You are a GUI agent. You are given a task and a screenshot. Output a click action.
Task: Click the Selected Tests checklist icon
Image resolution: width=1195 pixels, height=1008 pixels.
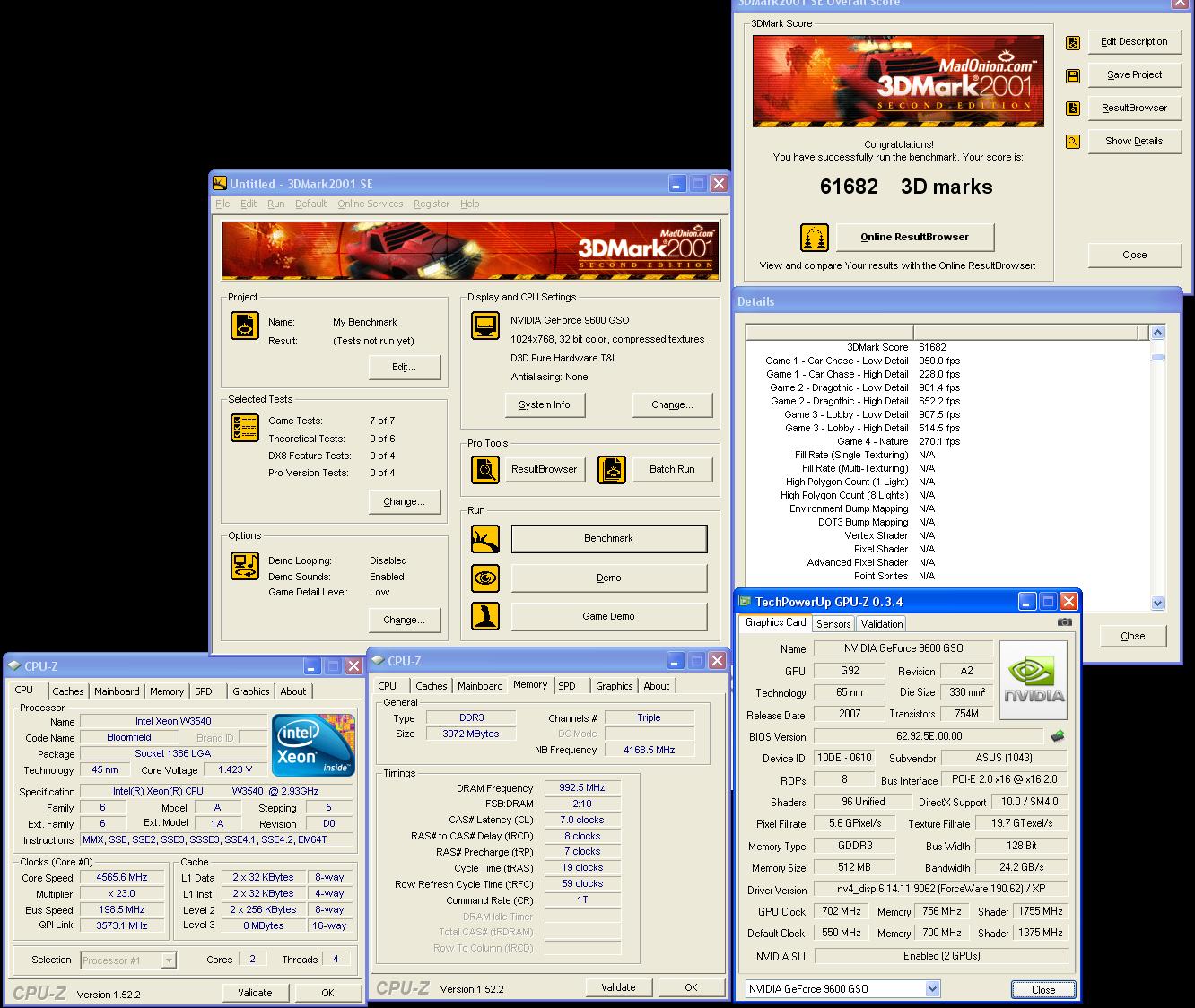pos(245,428)
